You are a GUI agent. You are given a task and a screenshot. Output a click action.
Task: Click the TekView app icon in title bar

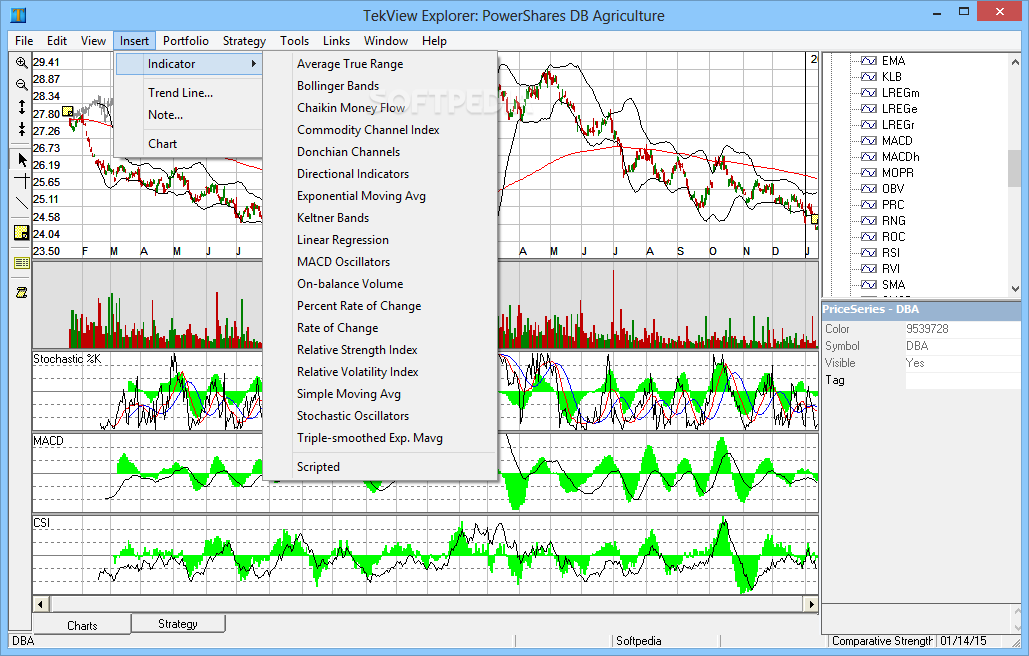pos(18,14)
